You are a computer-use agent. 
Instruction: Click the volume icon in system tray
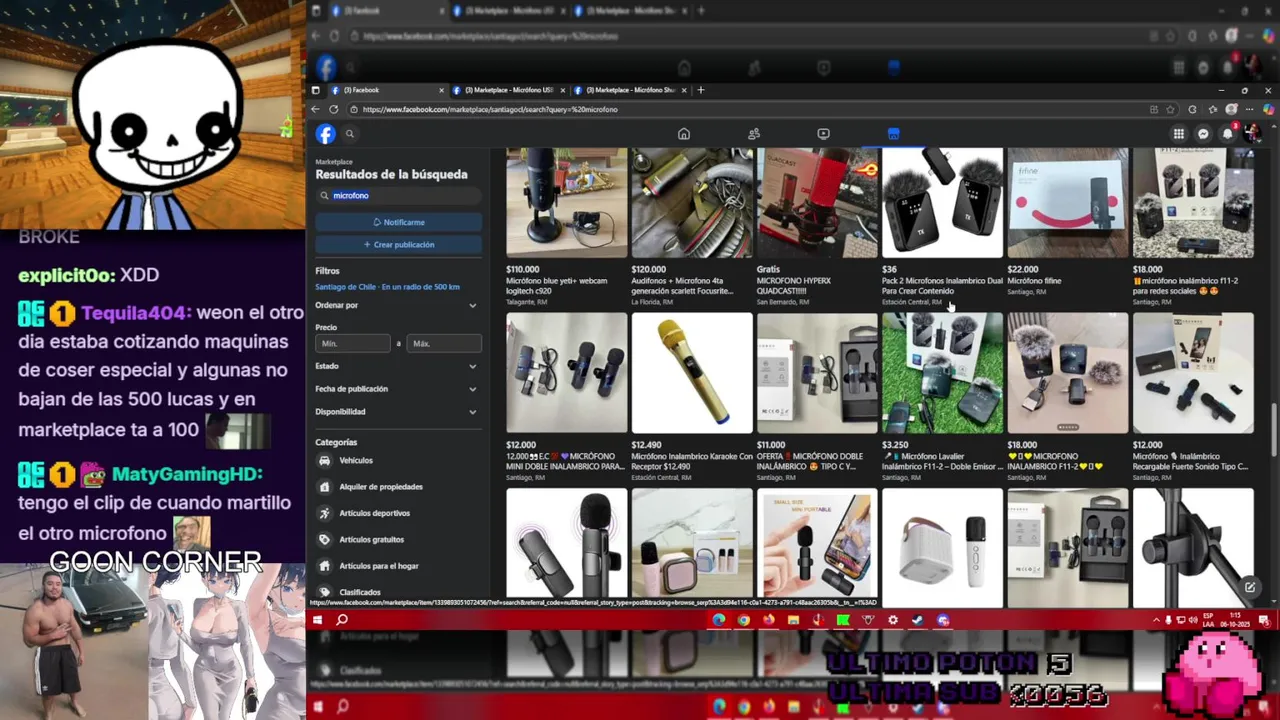click(1193, 620)
